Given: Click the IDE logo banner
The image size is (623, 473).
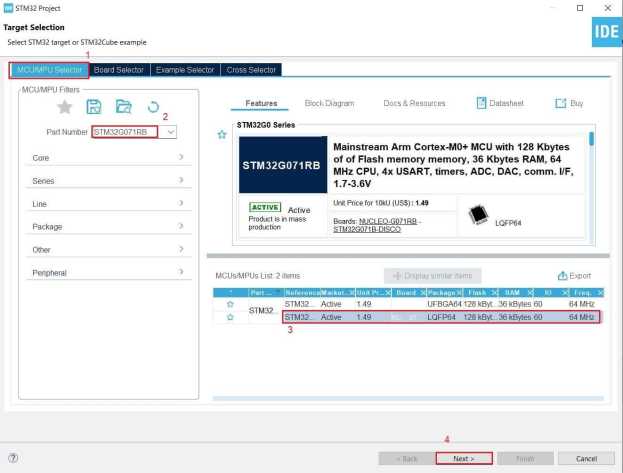Looking at the screenshot, I should point(607,32).
